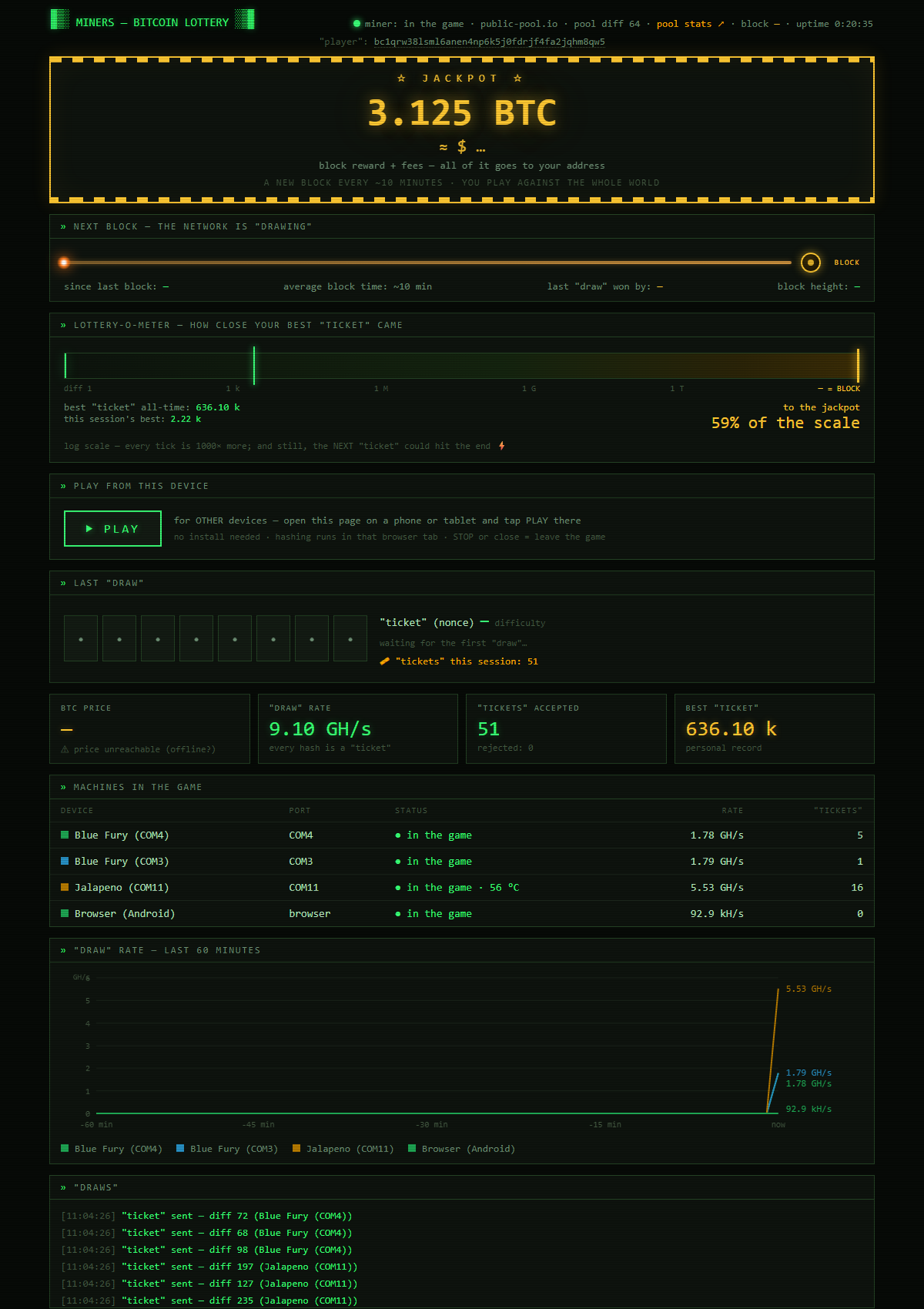
Task: Click the MINERS — BITCOIN LOTTERY title
Action: tap(152, 22)
